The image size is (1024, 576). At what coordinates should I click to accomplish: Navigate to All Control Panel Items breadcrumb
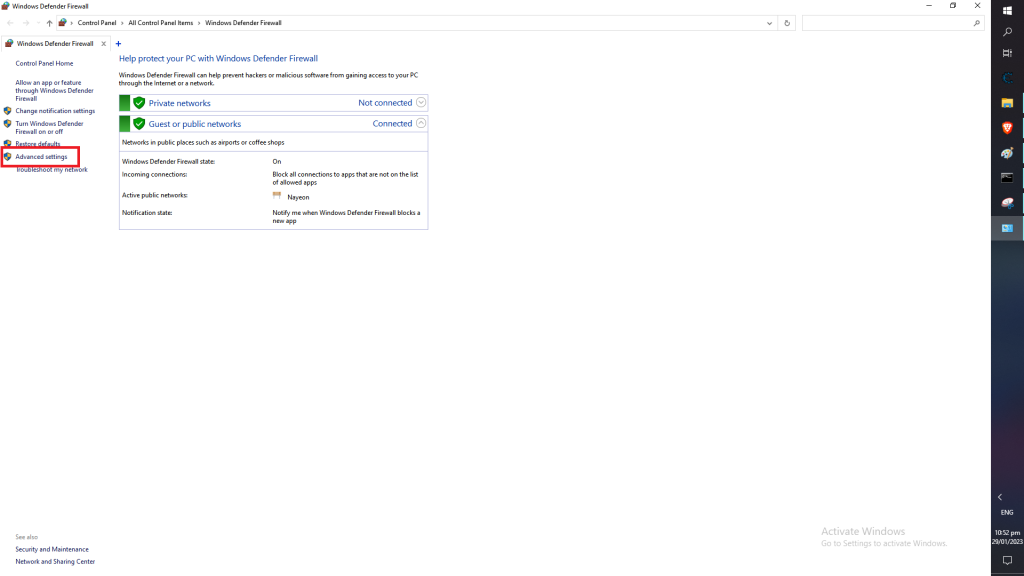161,23
